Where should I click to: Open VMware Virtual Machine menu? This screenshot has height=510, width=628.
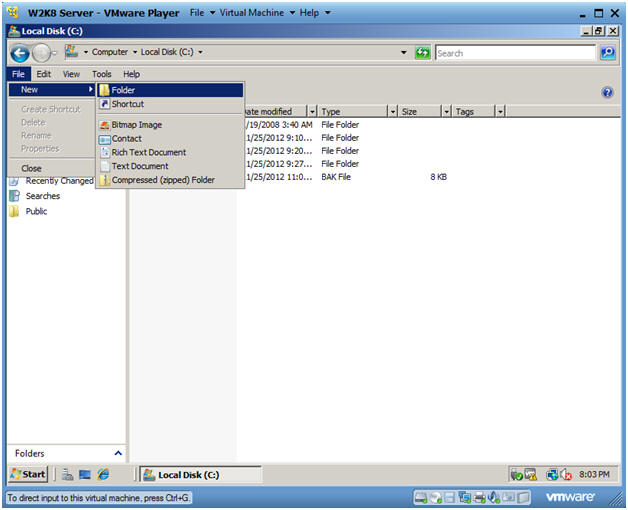coord(257,13)
